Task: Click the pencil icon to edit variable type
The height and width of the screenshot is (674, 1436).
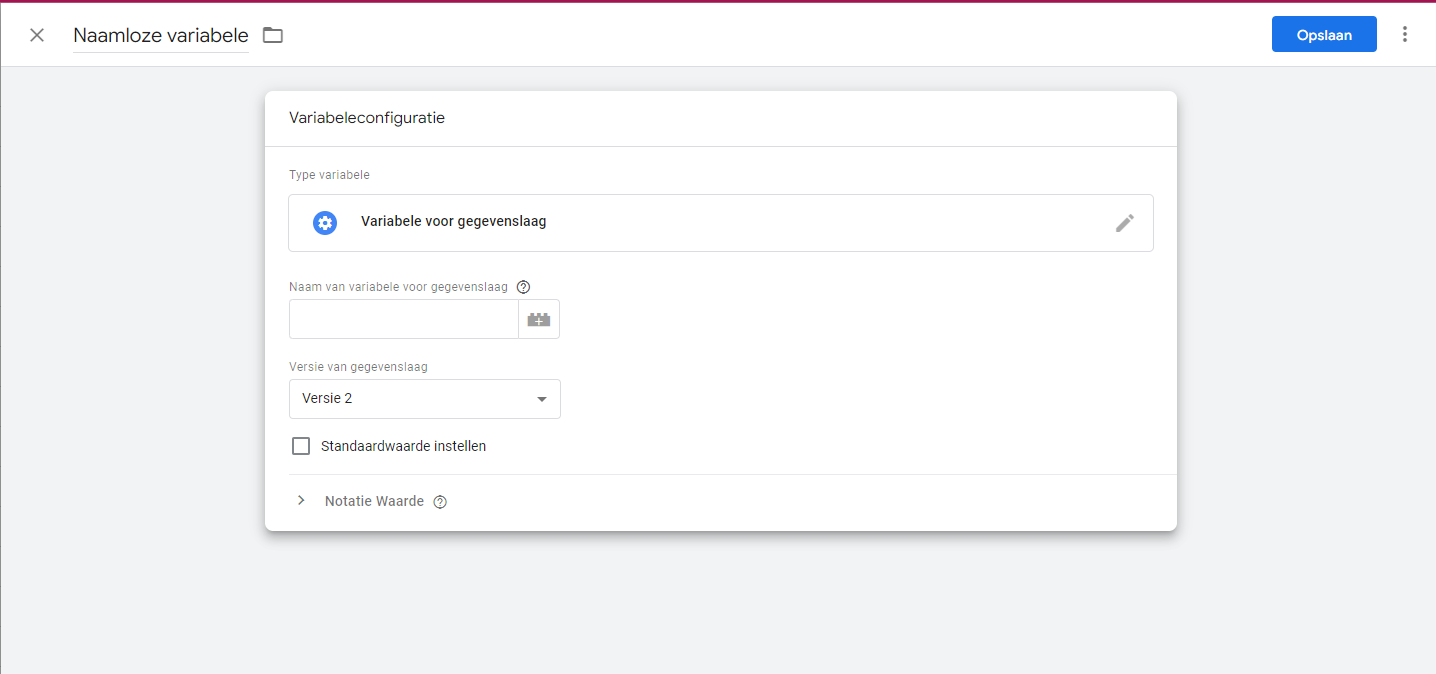Action: click(1125, 223)
